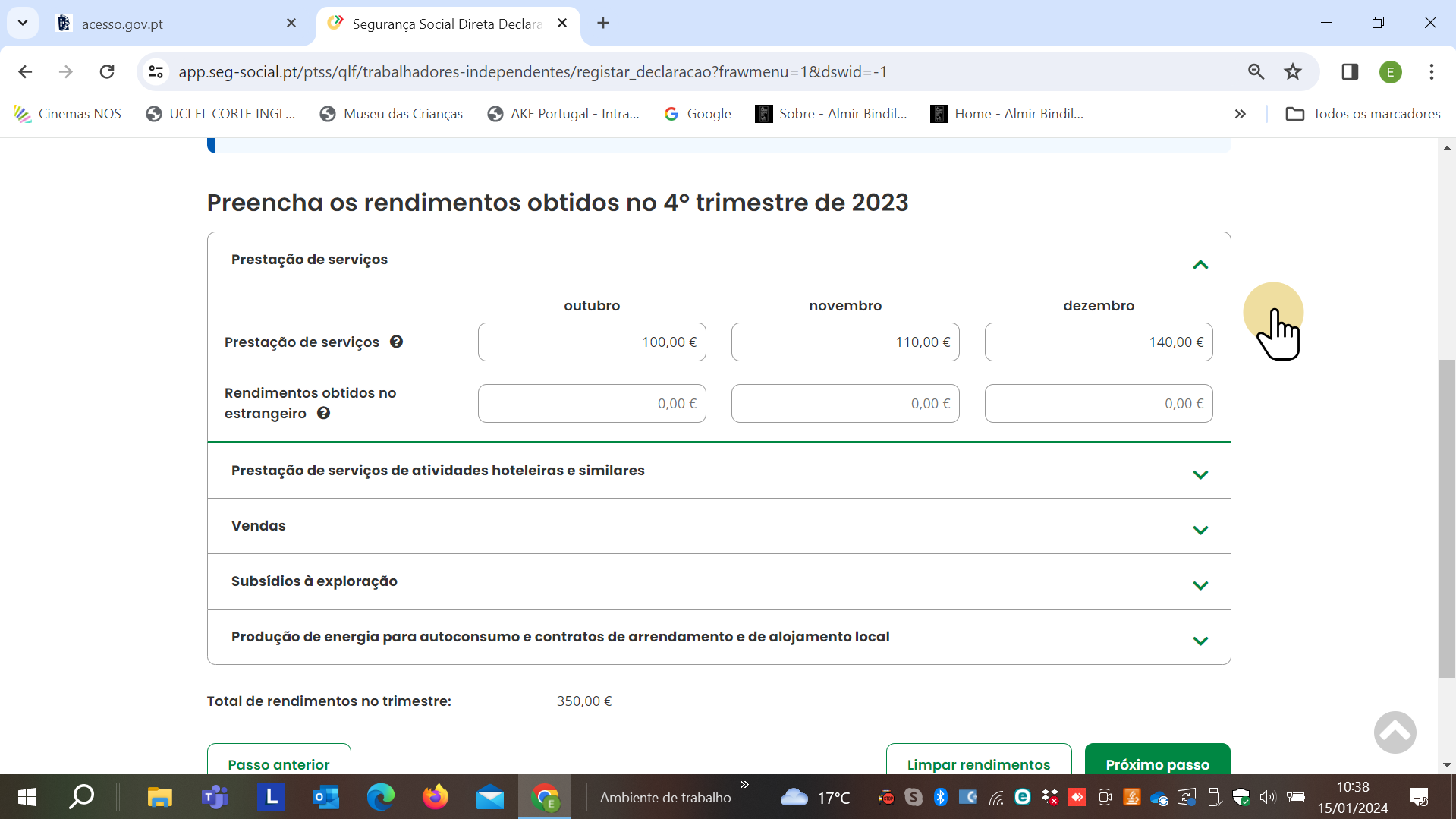Screen dimensions: 1456x819
Task: Click the back navigation arrow
Action: [x=25, y=71]
